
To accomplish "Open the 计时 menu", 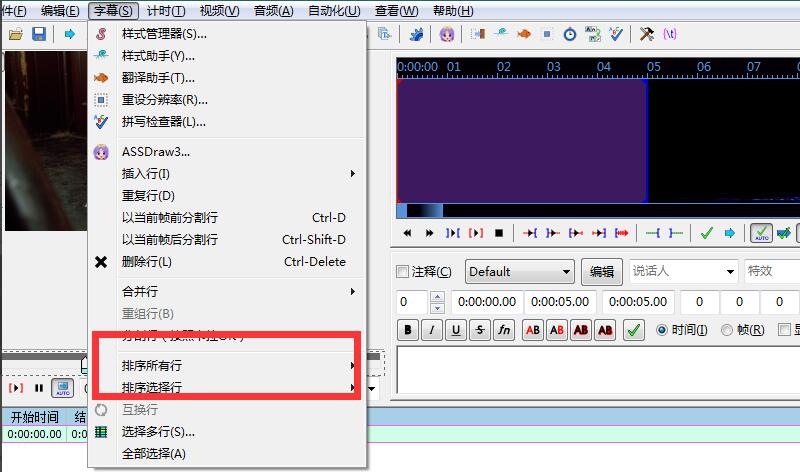I will (x=166, y=11).
